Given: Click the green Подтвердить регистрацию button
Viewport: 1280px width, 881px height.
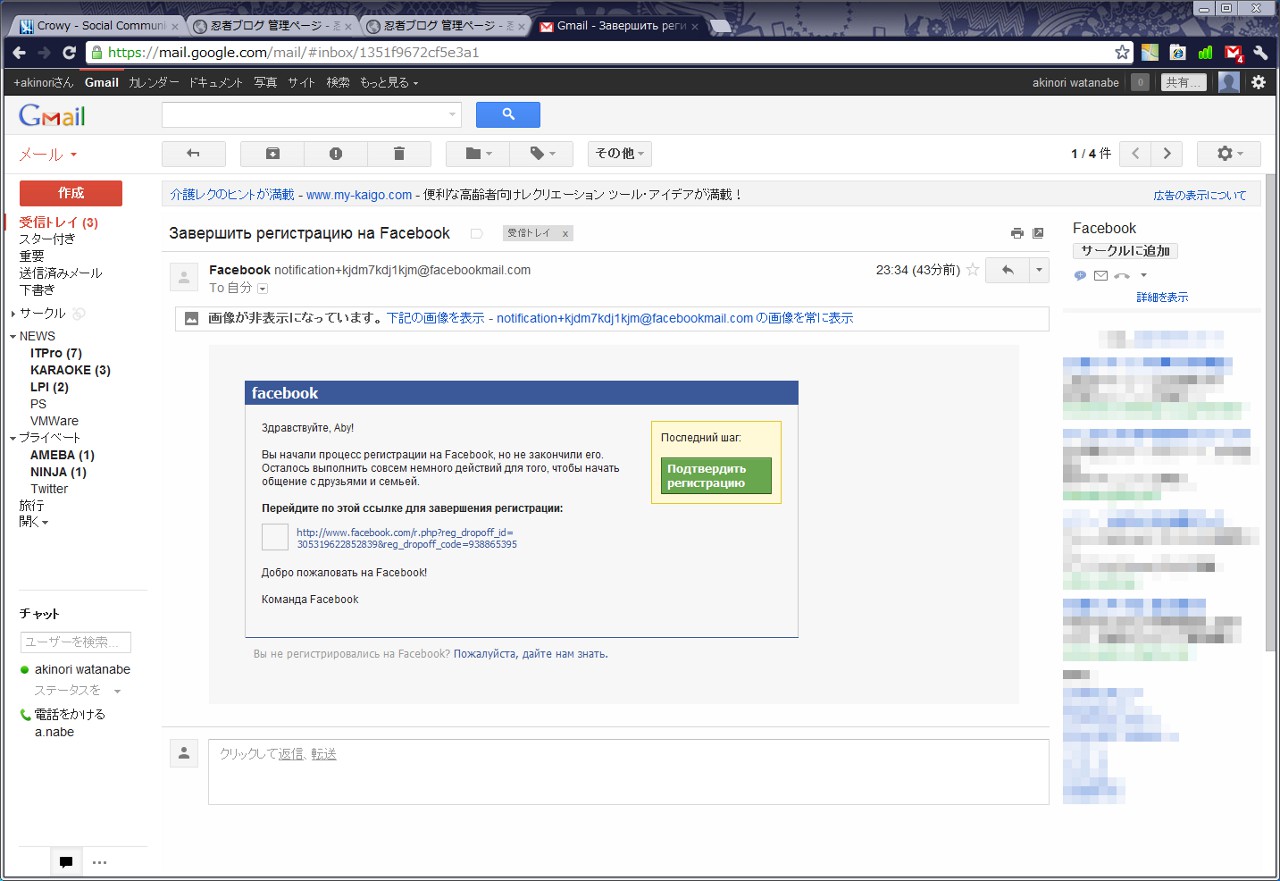Looking at the screenshot, I should click(716, 476).
